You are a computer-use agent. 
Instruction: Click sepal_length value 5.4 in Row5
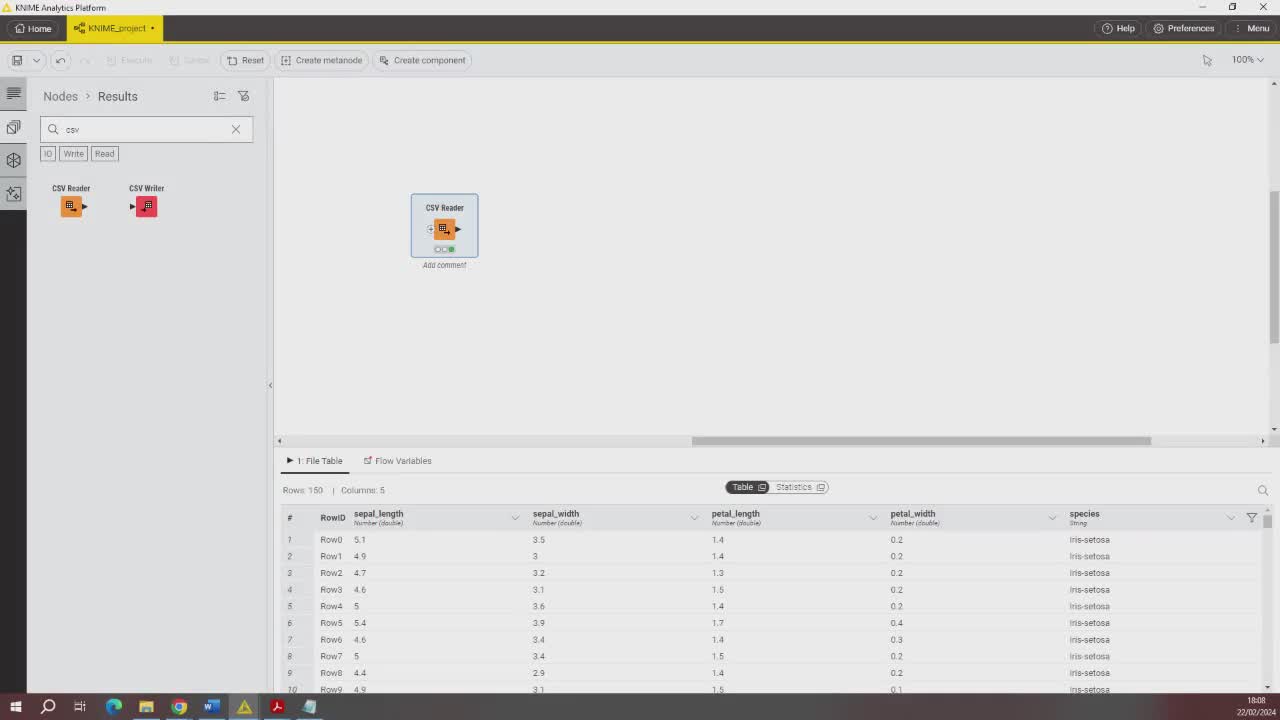pos(360,623)
